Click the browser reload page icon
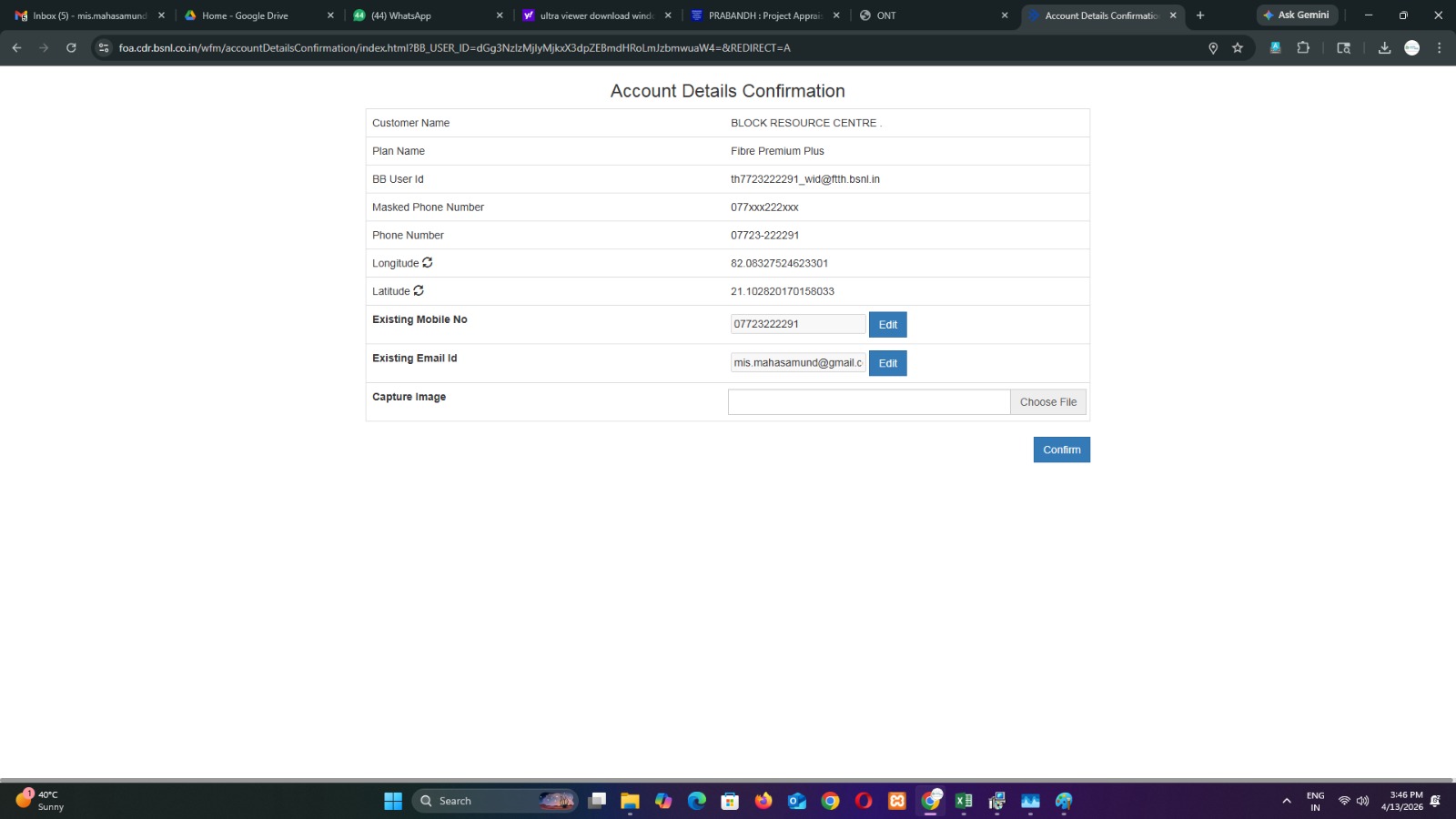The image size is (1456, 819). click(x=71, y=48)
